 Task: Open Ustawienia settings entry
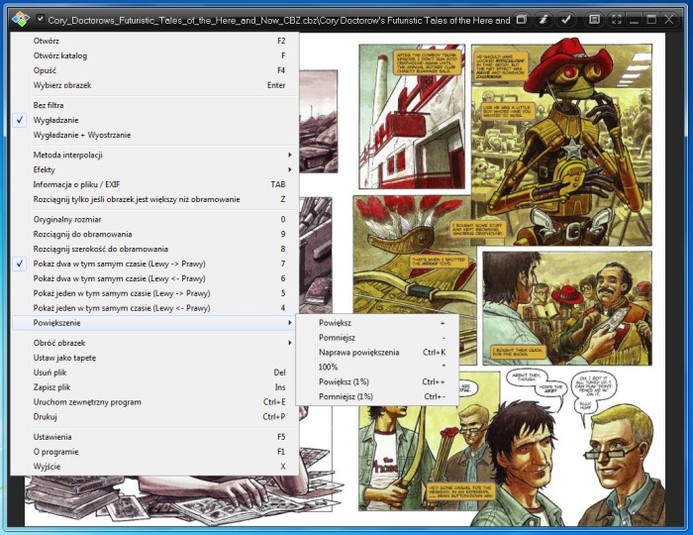(155, 437)
